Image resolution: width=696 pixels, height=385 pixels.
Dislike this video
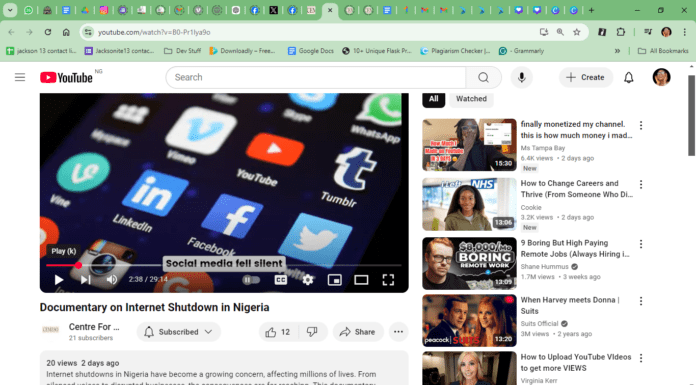point(312,332)
